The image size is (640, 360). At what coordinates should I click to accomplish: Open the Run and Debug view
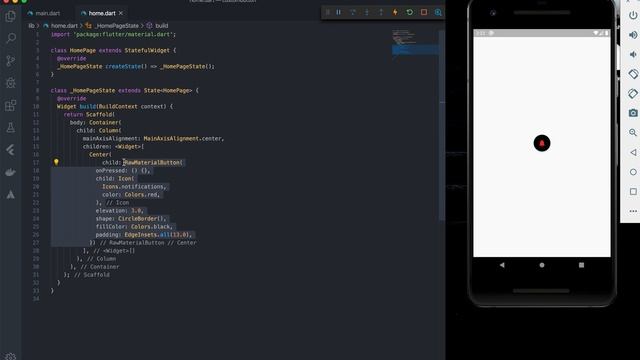pos(11,83)
